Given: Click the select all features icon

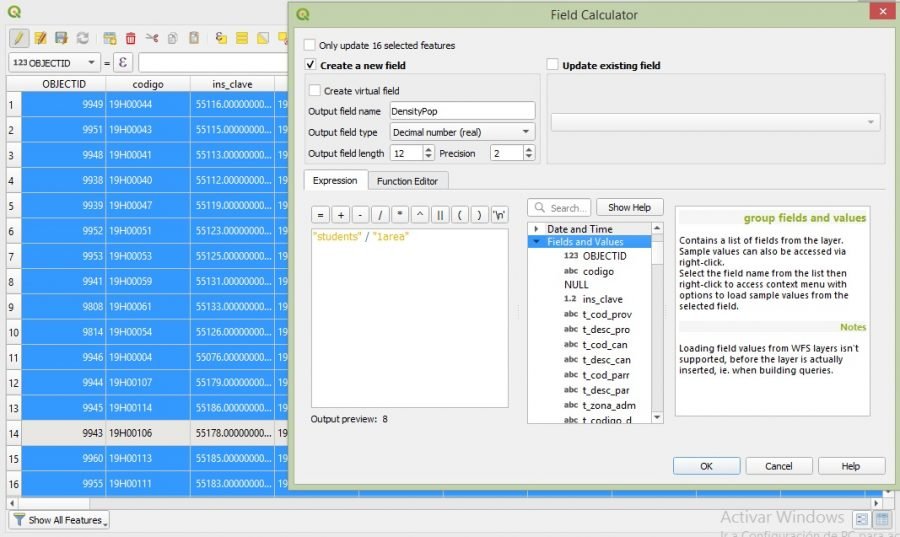Looking at the screenshot, I should coord(241,38).
